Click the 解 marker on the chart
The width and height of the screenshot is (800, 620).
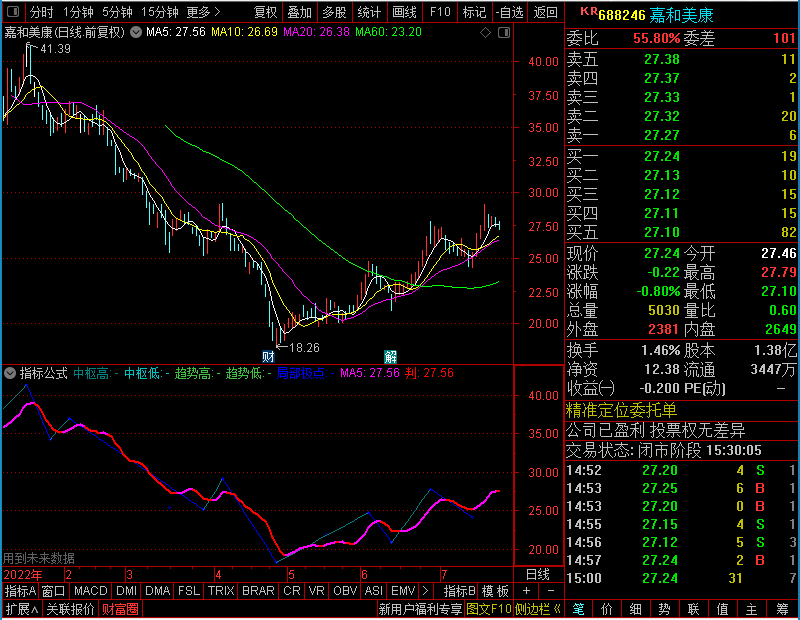tap(390, 356)
